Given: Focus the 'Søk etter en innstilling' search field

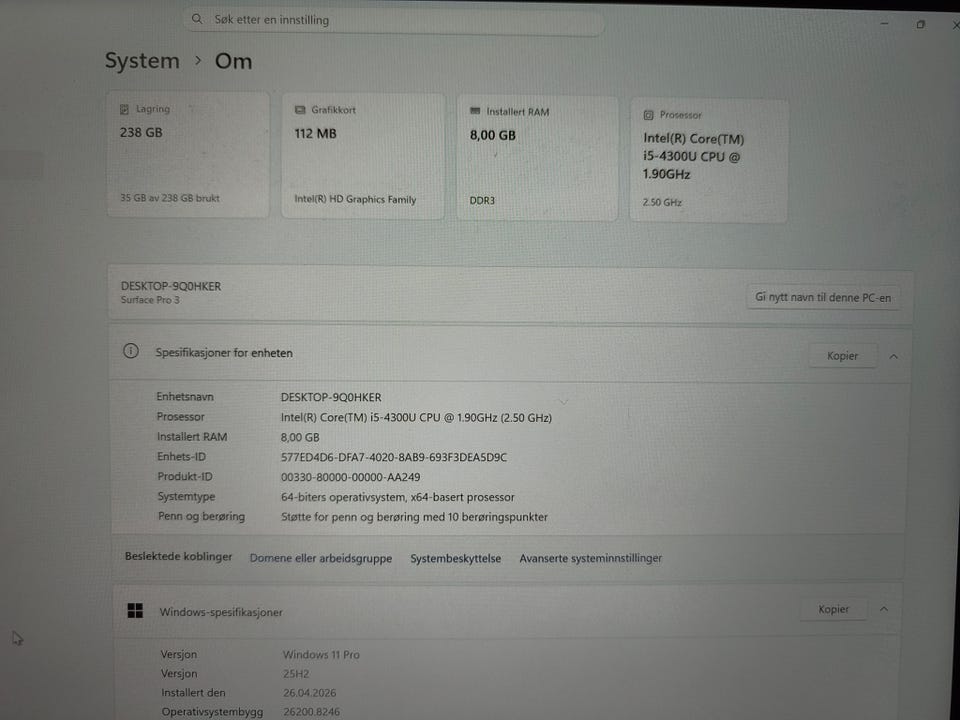Looking at the screenshot, I should click(x=394, y=21).
